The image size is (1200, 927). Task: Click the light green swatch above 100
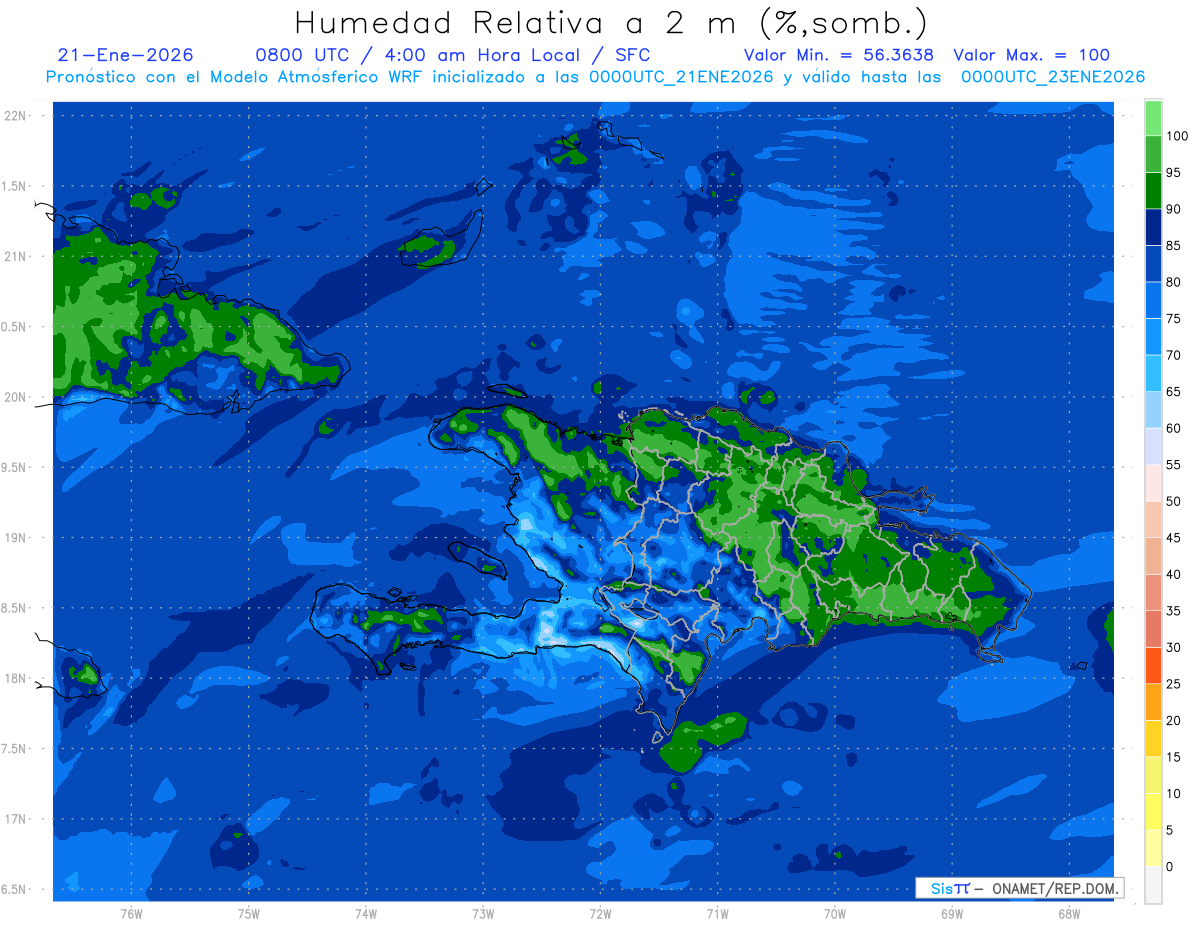pos(1153,118)
